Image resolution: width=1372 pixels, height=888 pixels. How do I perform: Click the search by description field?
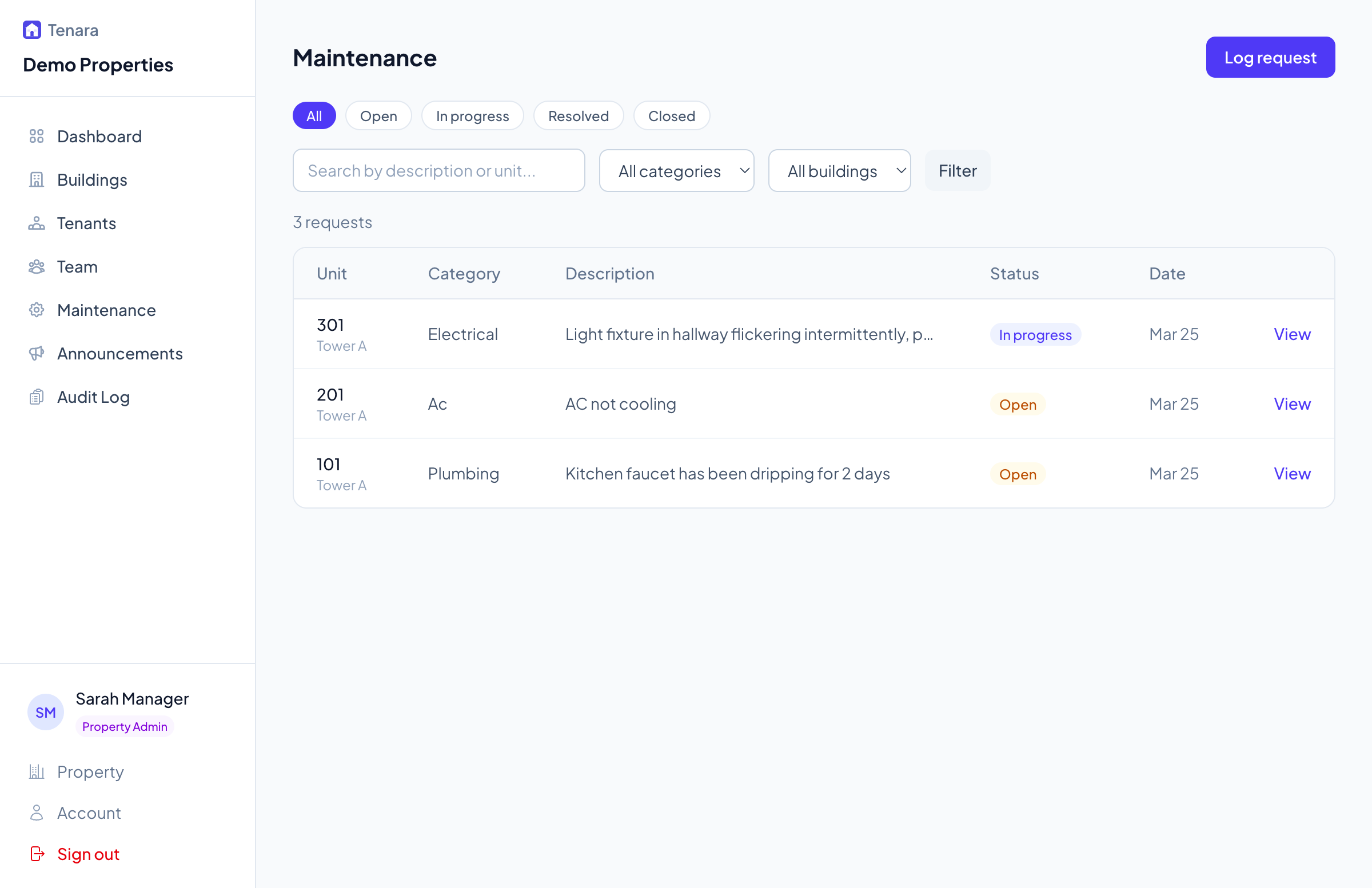[438, 170]
